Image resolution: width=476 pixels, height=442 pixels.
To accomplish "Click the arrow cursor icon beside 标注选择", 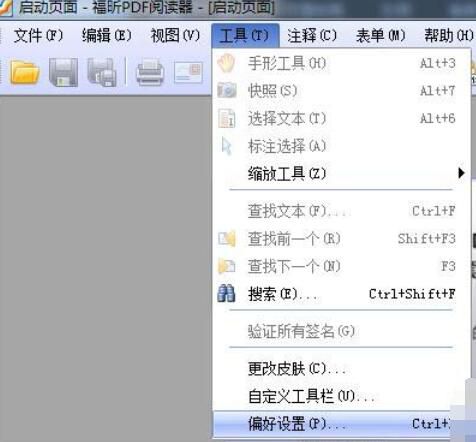I will click(x=227, y=146).
